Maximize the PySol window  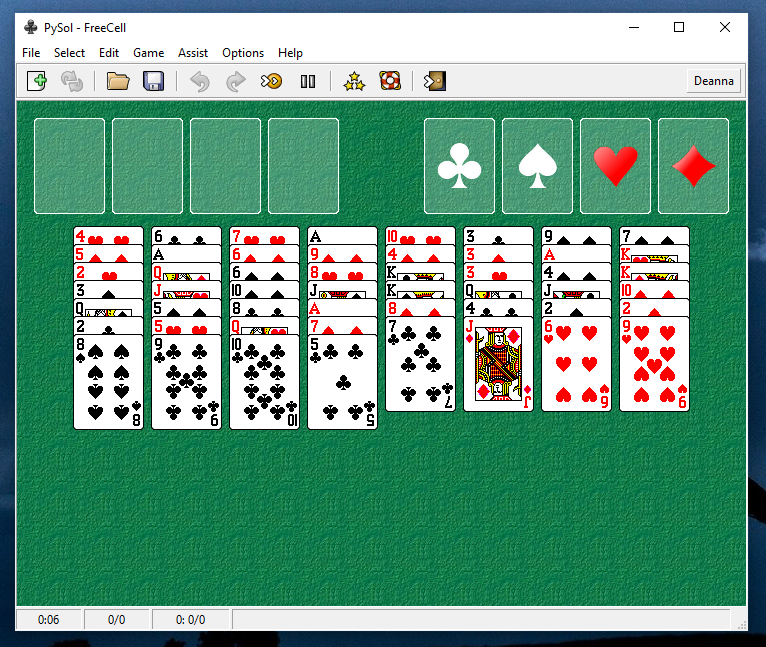coord(679,27)
